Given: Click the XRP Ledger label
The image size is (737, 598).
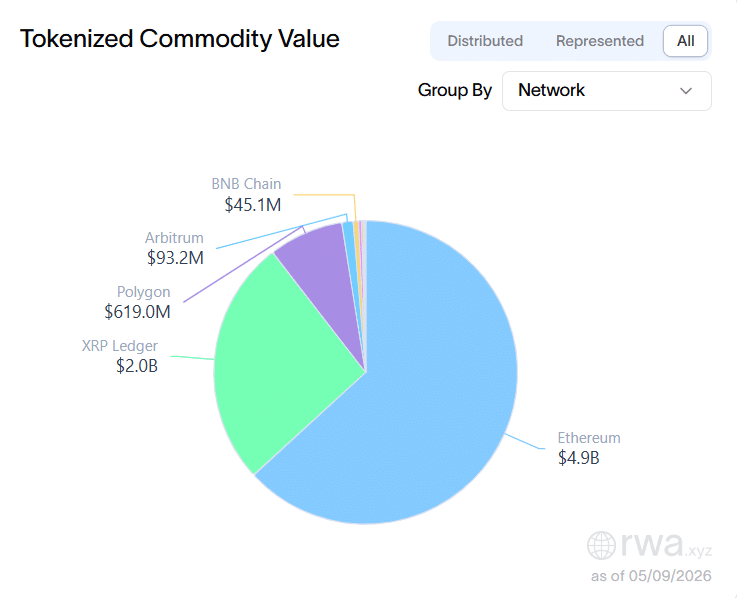Looking at the screenshot, I should tap(119, 346).
